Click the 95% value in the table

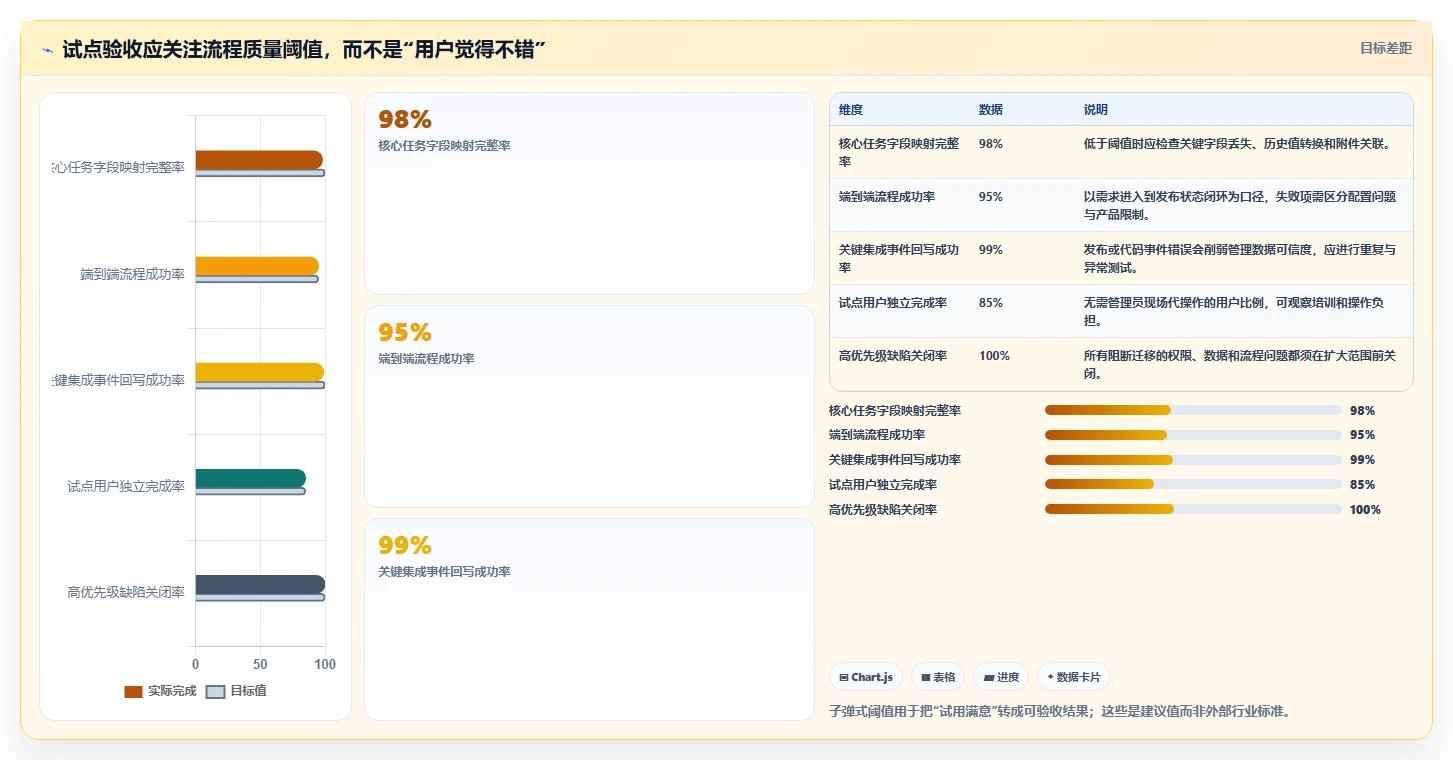991,197
